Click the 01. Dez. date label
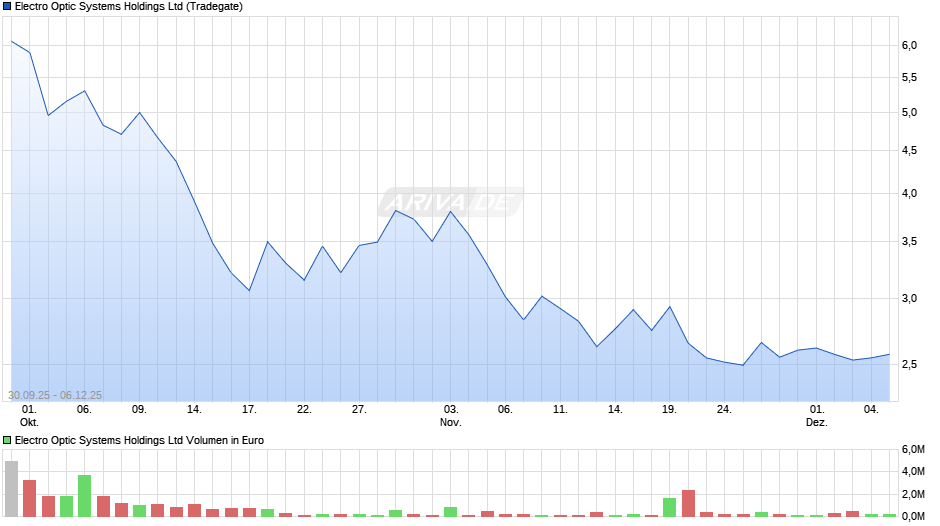The width and height of the screenshot is (940, 526). 817,416
